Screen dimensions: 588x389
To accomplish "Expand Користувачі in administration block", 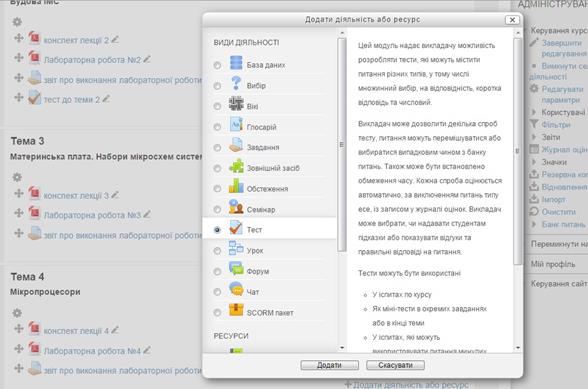I will (x=534, y=112).
